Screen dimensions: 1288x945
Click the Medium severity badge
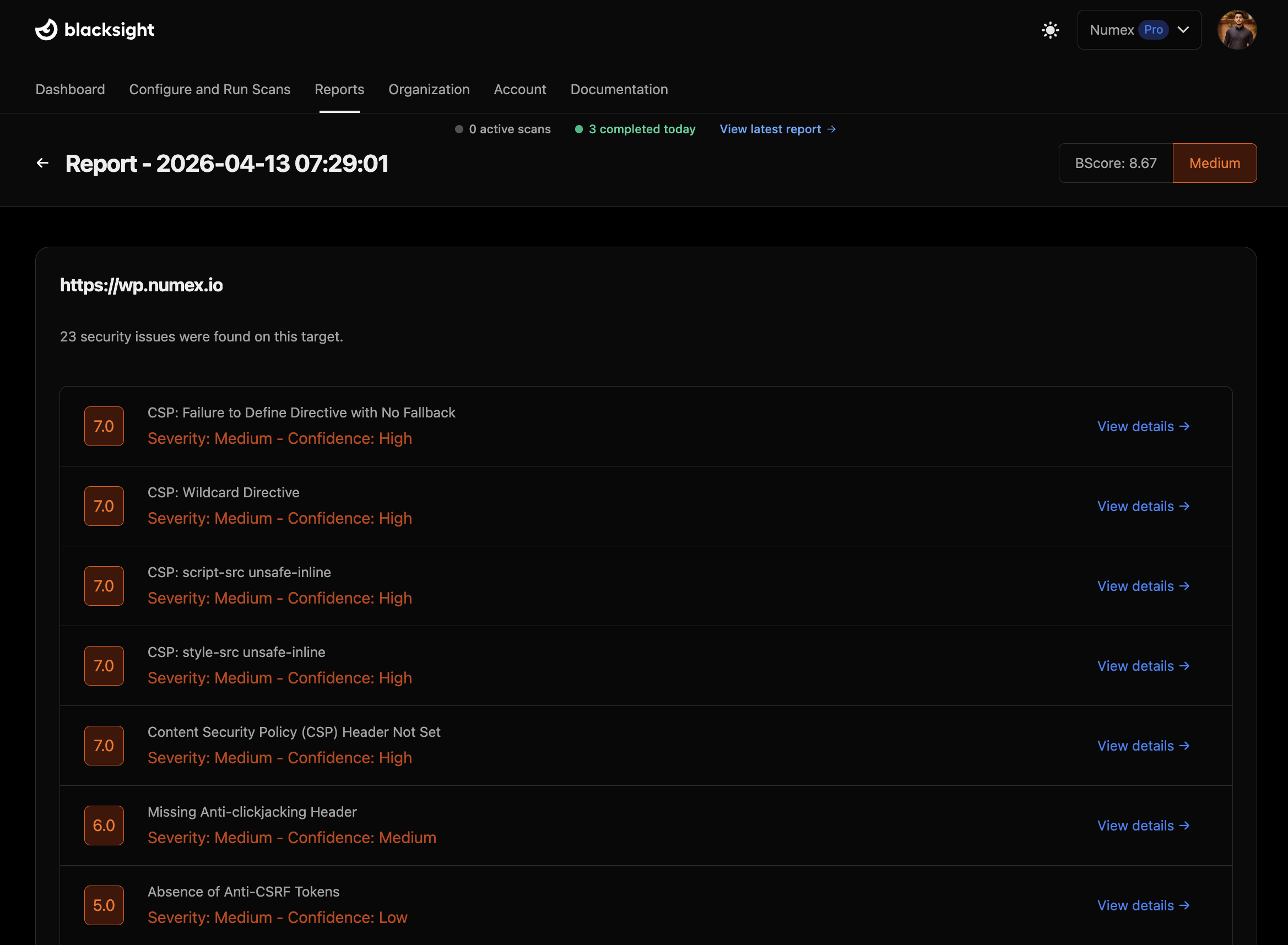pyautogui.click(x=1214, y=163)
